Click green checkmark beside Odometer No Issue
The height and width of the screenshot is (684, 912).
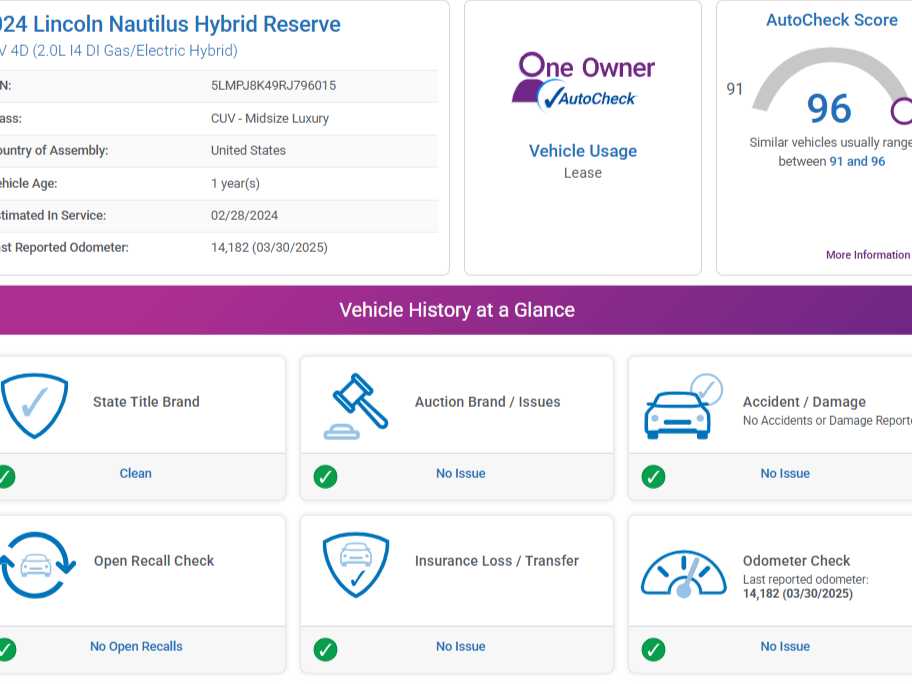click(653, 649)
